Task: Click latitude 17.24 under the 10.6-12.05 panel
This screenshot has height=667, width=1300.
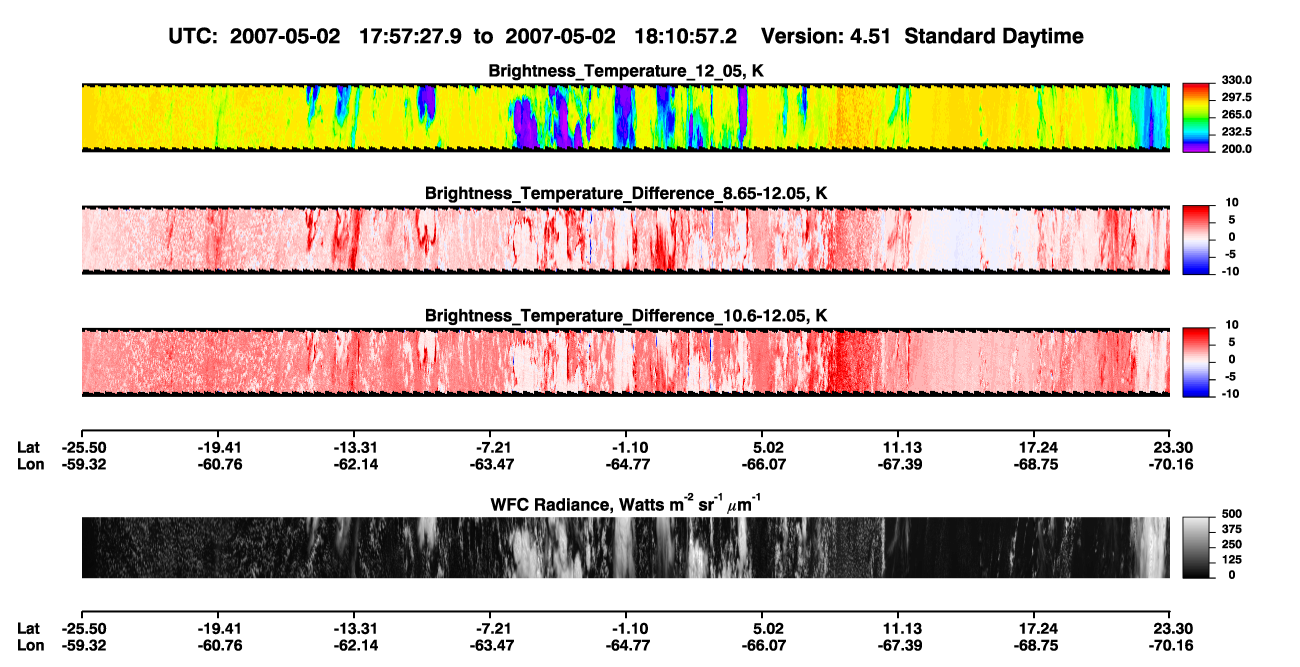Action: click(1037, 447)
